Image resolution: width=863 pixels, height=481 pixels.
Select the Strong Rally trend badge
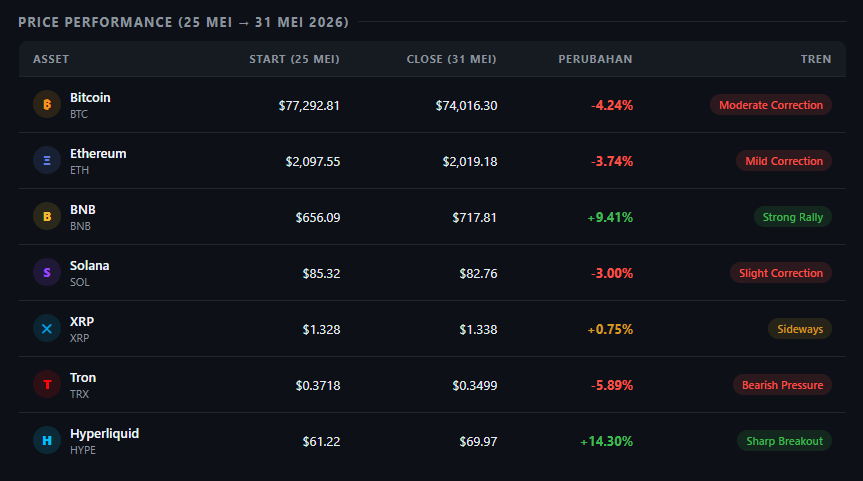(x=793, y=217)
